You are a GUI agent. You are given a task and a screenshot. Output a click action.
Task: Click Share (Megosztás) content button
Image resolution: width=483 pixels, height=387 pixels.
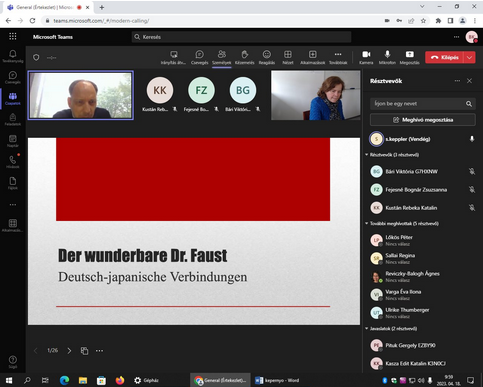click(x=409, y=57)
